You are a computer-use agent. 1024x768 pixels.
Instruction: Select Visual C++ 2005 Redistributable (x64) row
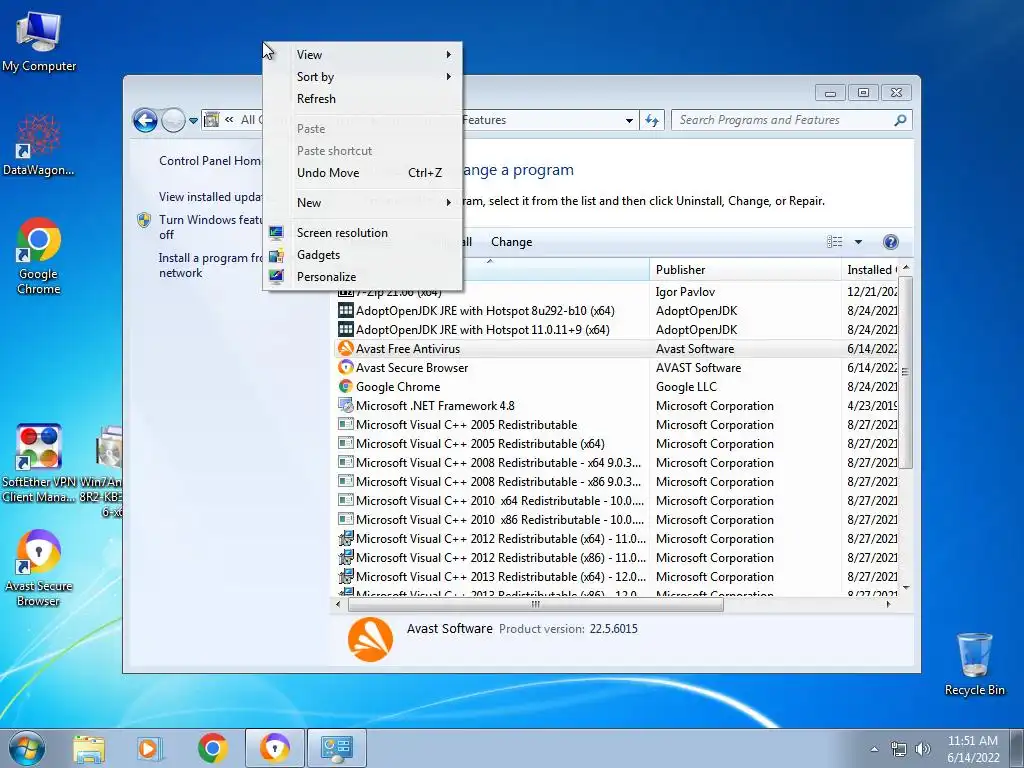616,443
